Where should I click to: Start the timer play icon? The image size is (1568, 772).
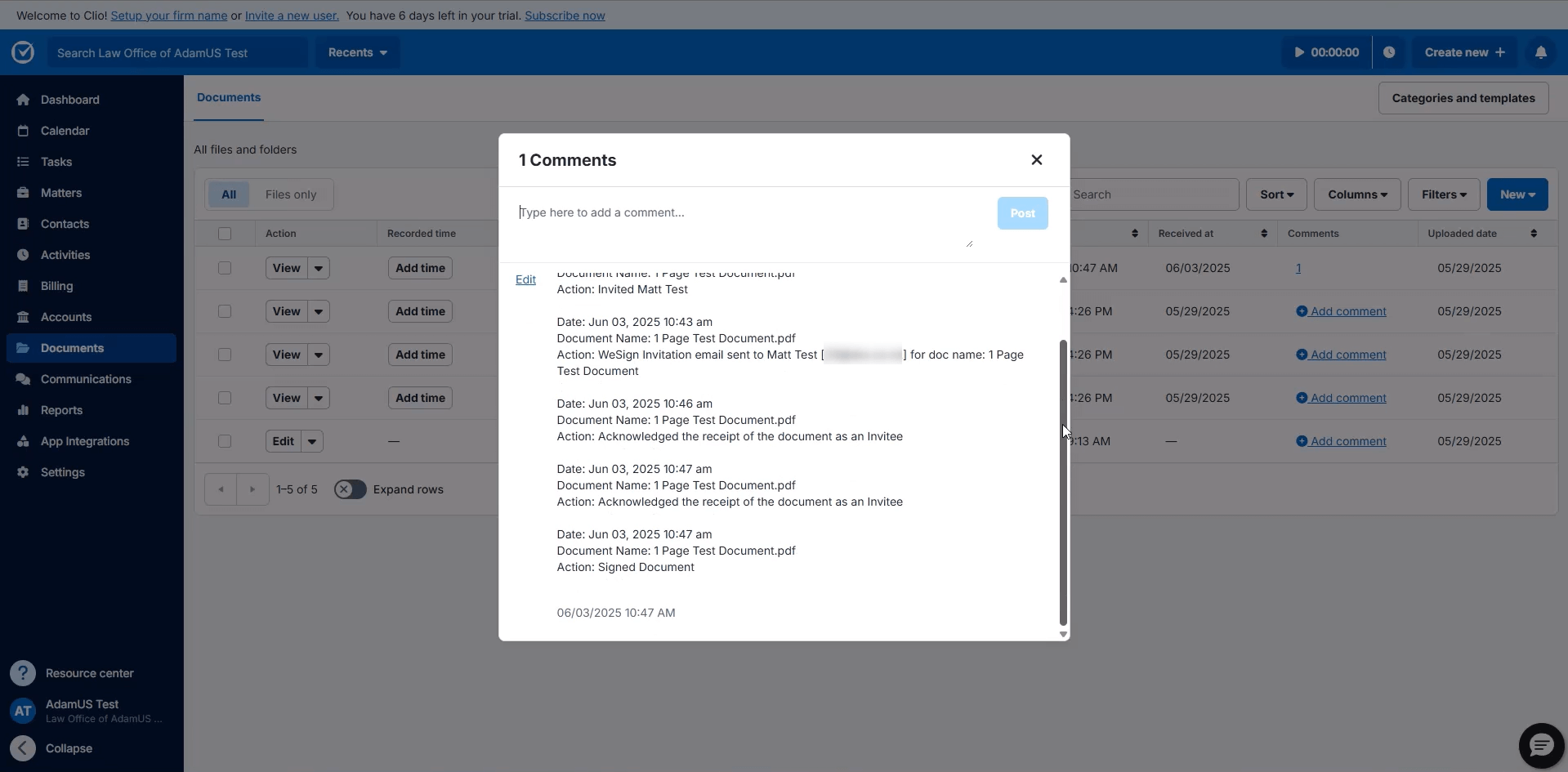[x=1299, y=52]
